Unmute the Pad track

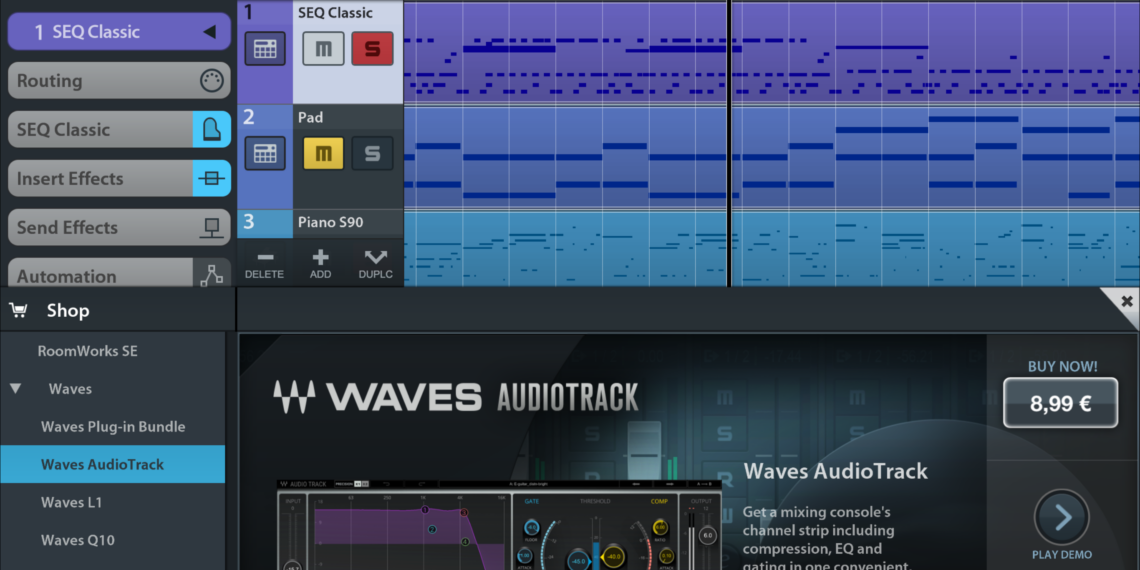[x=323, y=153]
